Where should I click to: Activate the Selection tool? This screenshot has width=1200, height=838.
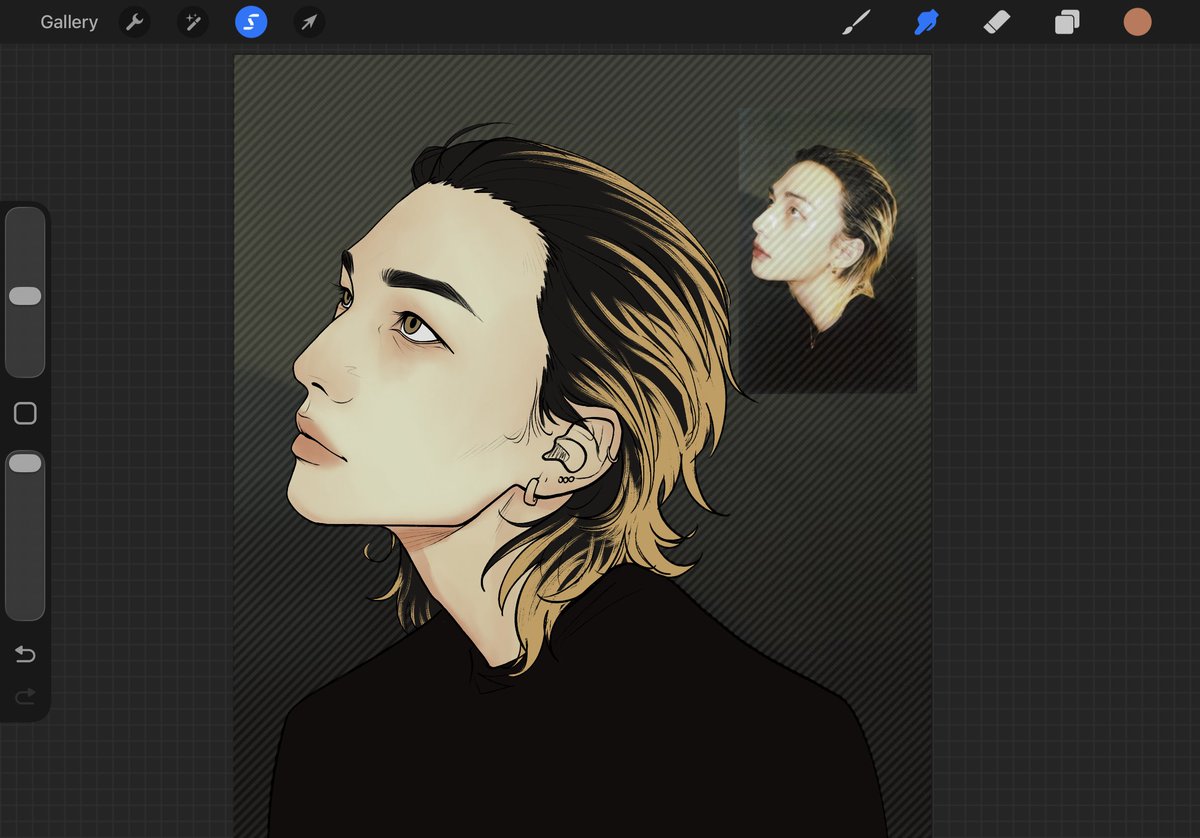[250, 21]
